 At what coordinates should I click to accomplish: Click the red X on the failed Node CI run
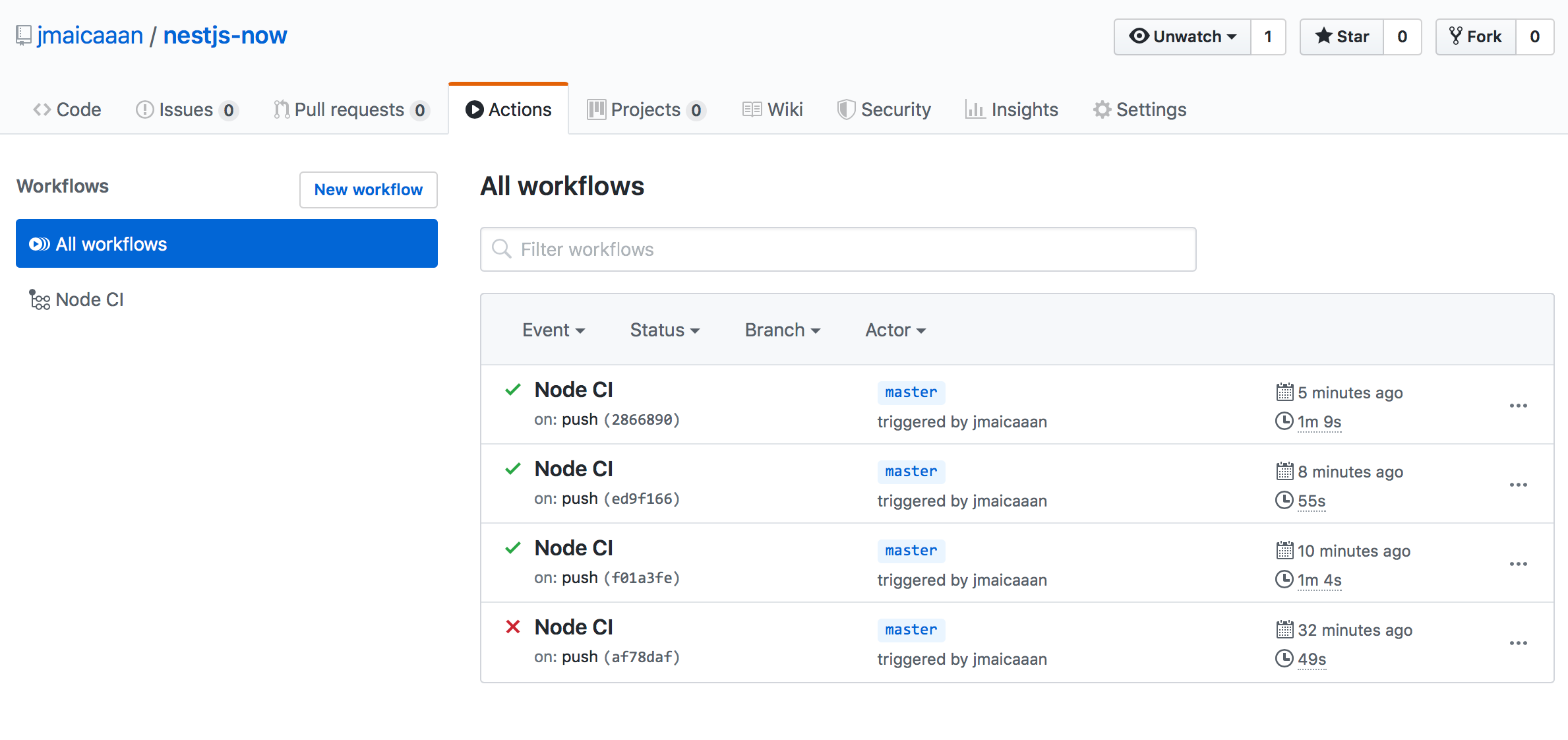(513, 627)
